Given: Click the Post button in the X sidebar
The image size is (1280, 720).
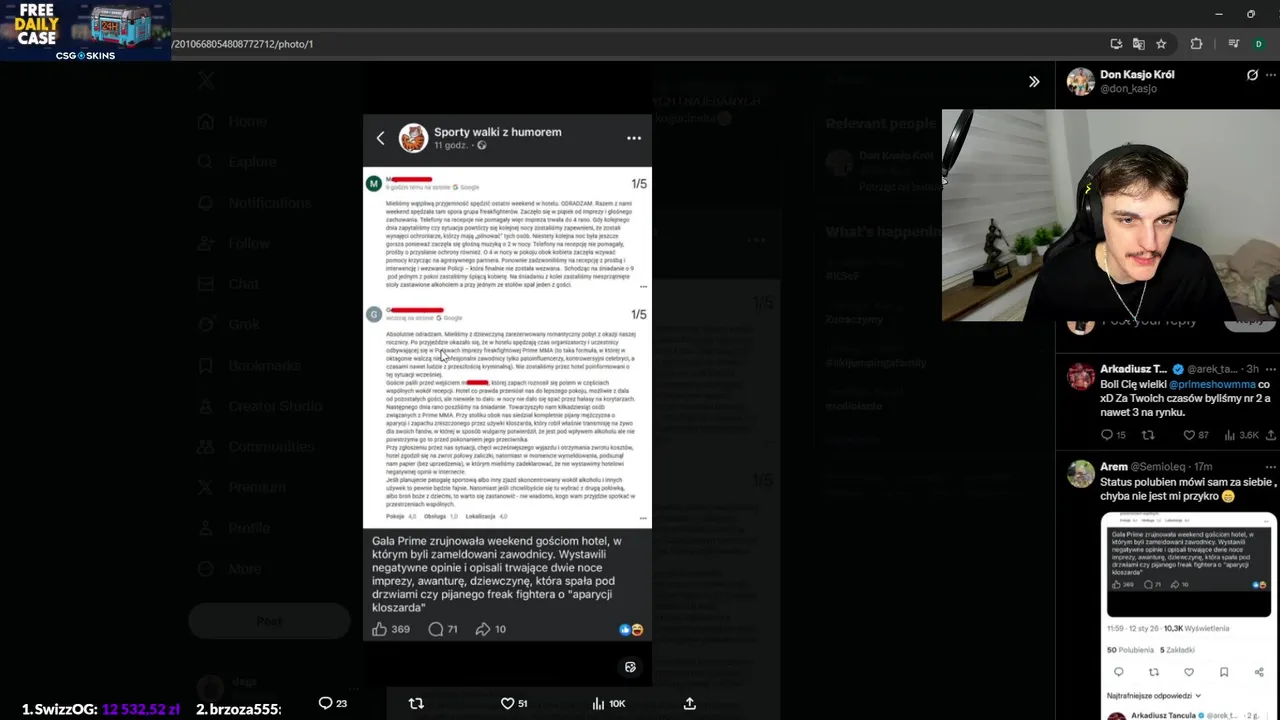Looking at the screenshot, I should coord(268,621).
